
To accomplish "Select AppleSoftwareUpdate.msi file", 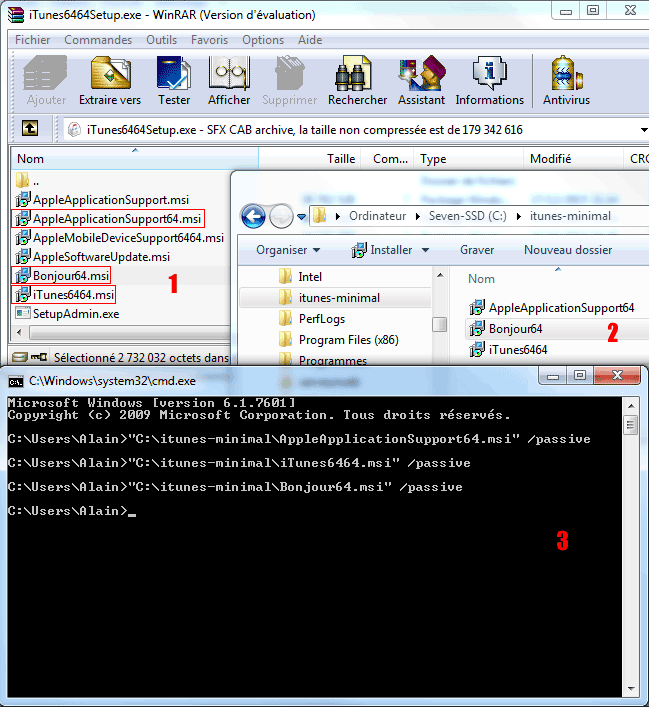I will 93,257.
